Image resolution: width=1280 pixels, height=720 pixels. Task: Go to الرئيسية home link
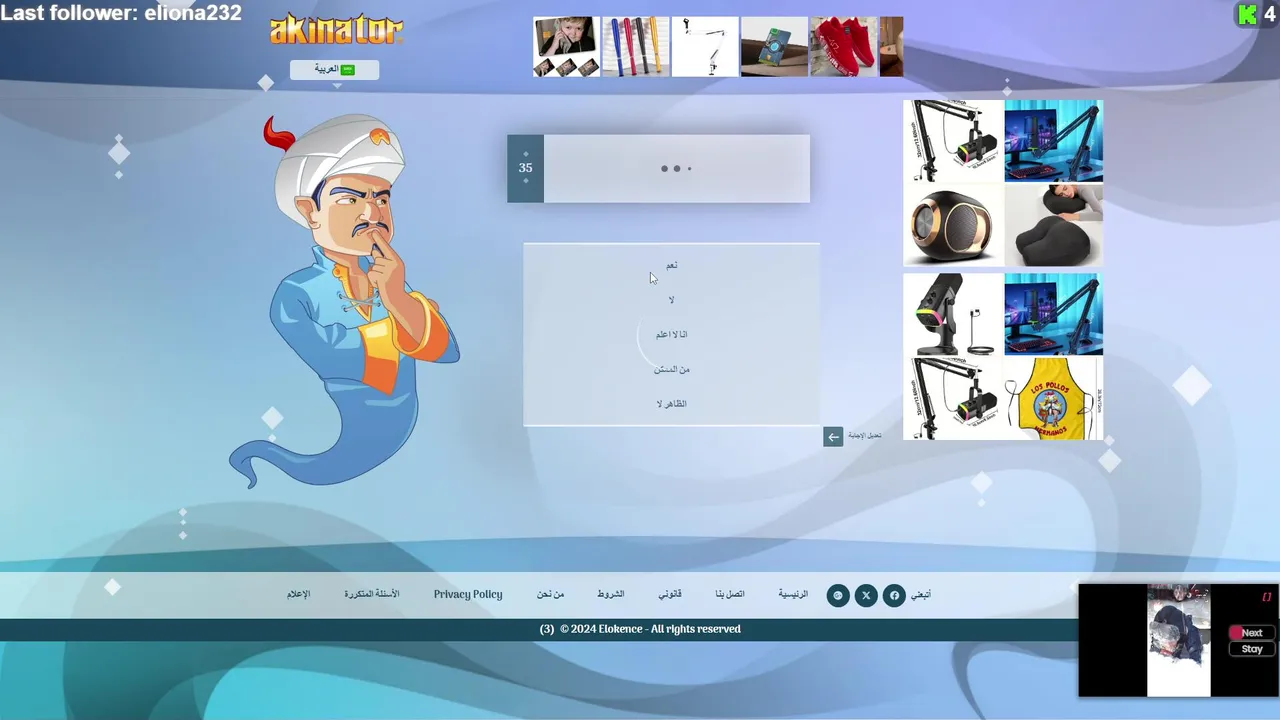(x=793, y=594)
